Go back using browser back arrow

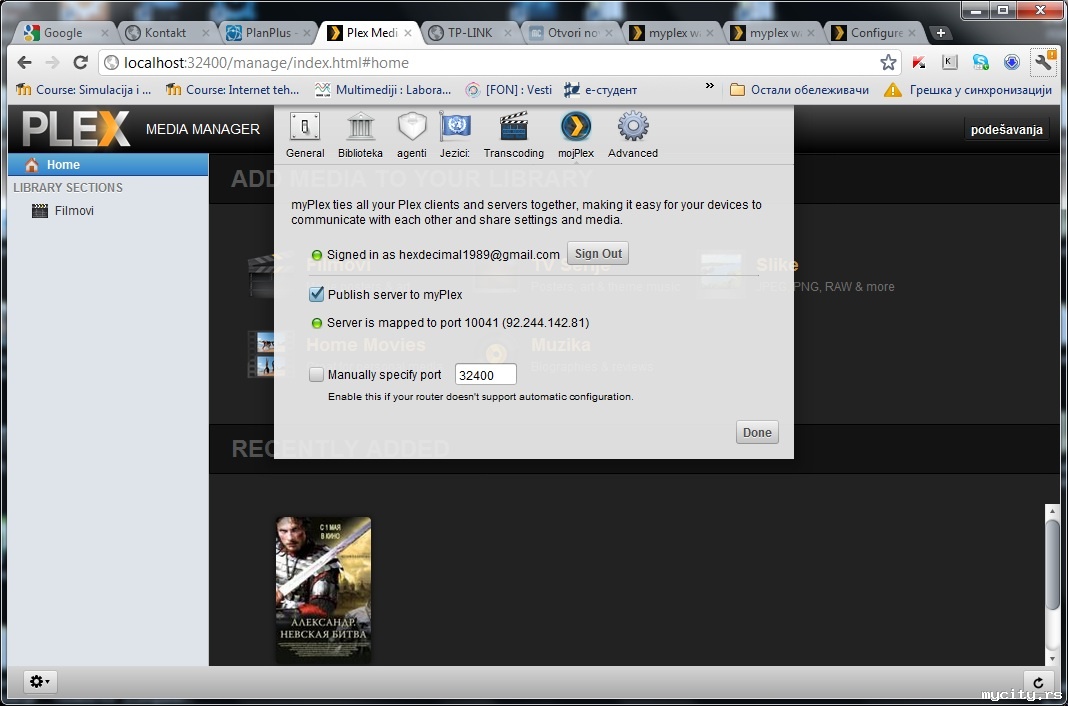[x=25, y=63]
